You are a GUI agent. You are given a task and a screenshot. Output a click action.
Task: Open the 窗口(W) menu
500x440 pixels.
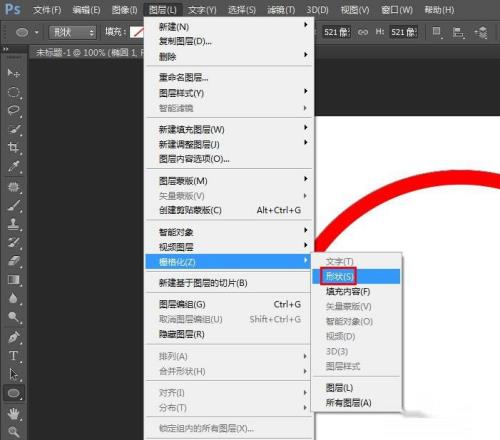click(397, 10)
